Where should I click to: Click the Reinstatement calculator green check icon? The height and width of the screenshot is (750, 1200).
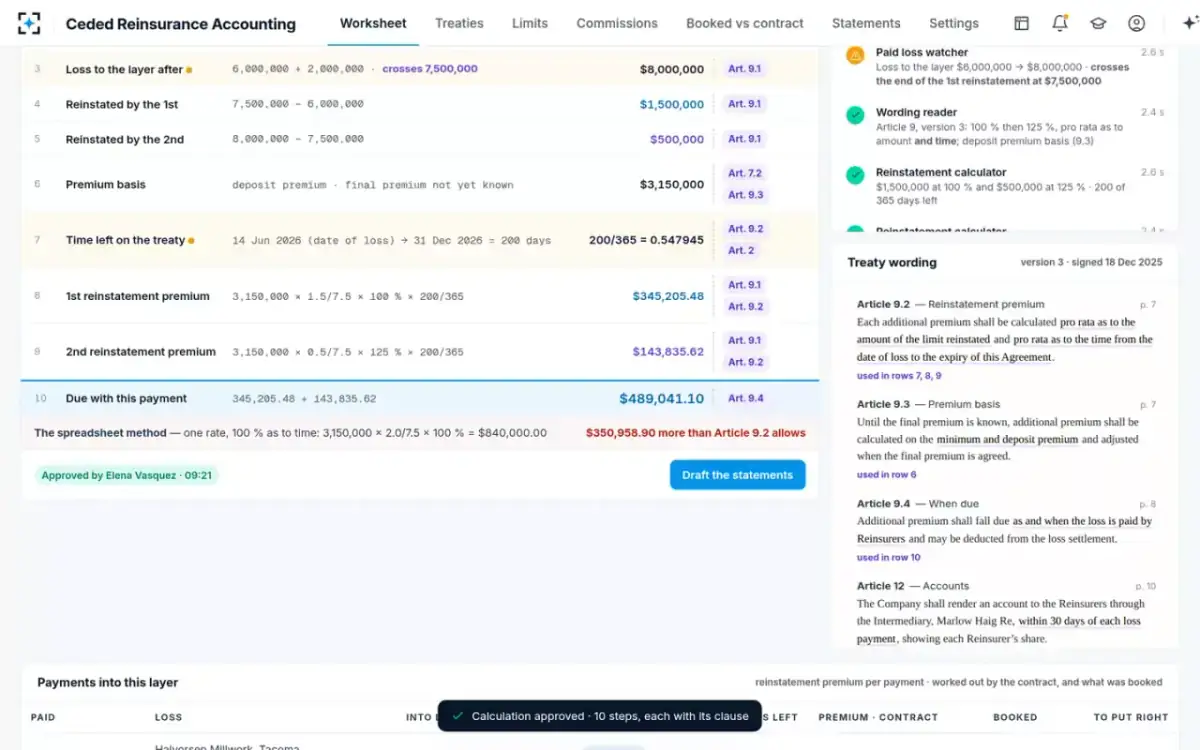pos(855,176)
